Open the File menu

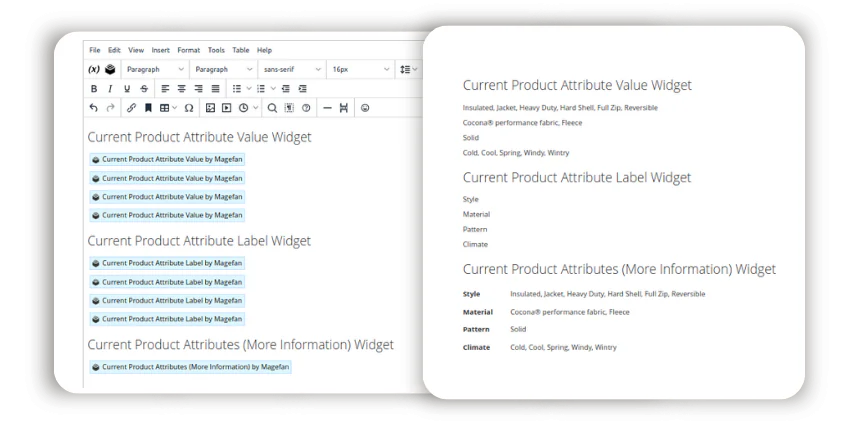(95, 50)
